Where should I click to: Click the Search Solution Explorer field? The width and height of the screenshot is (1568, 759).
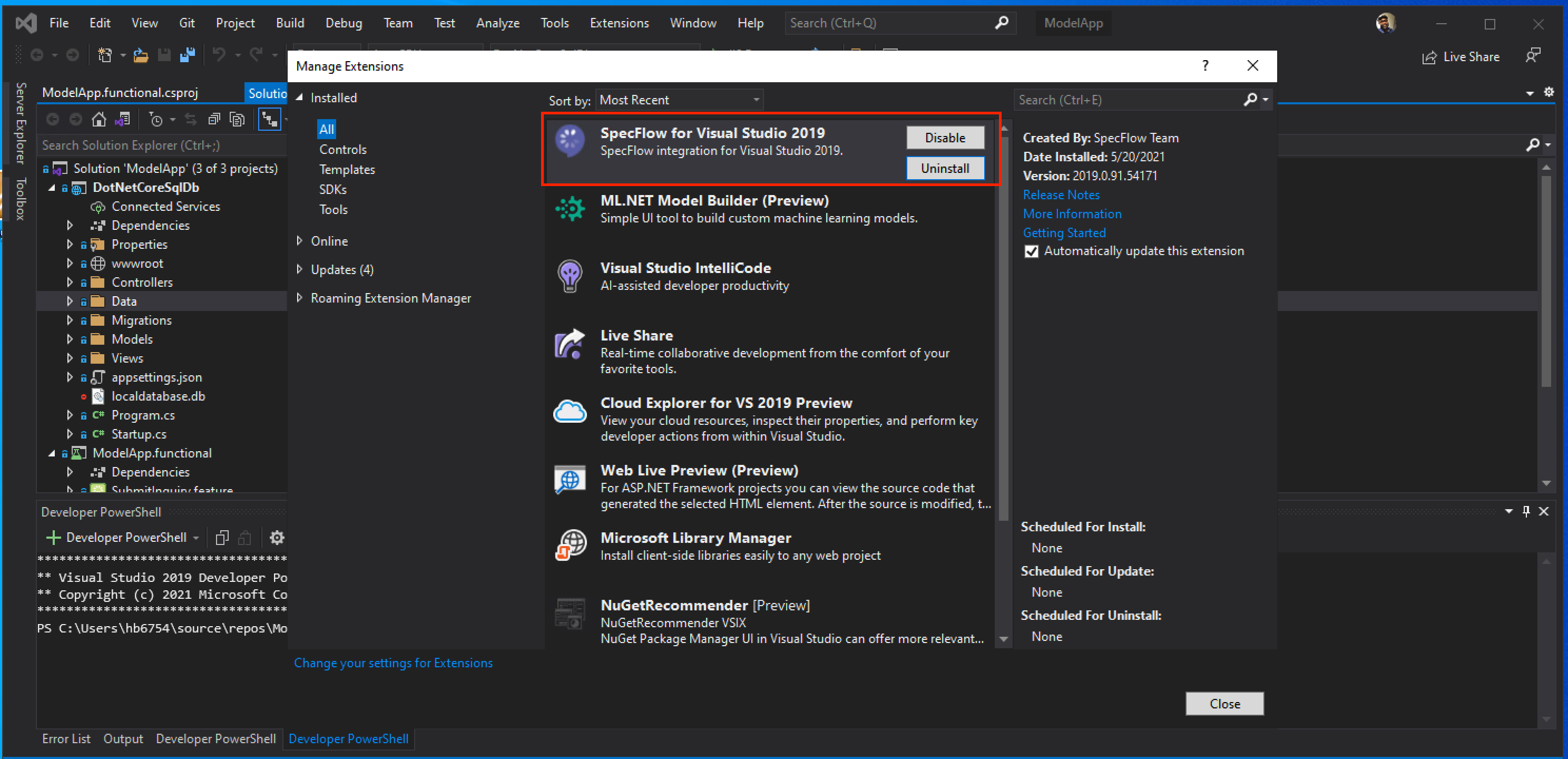pyautogui.click(x=161, y=145)
